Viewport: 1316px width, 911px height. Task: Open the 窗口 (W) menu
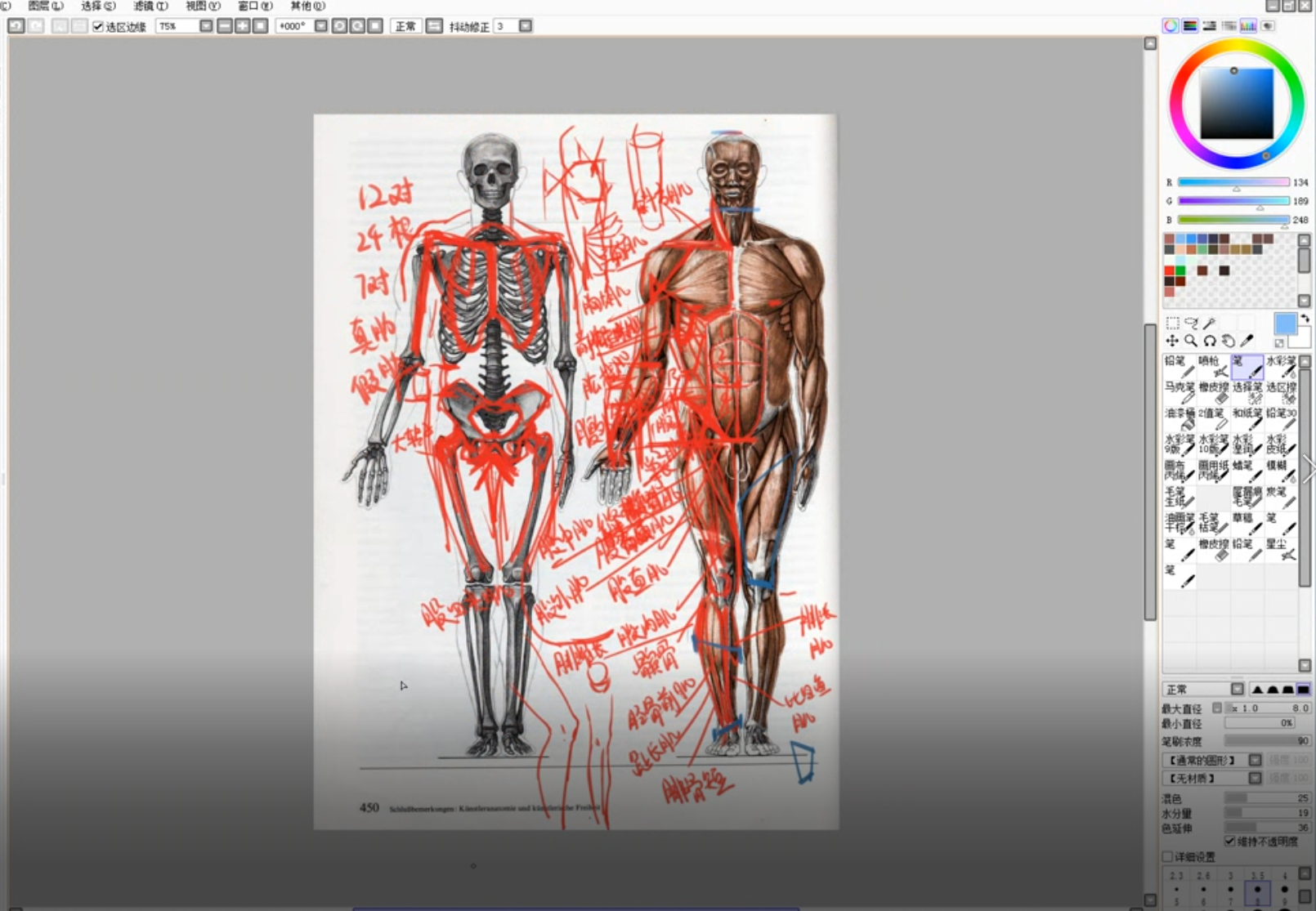pos(255,6)
